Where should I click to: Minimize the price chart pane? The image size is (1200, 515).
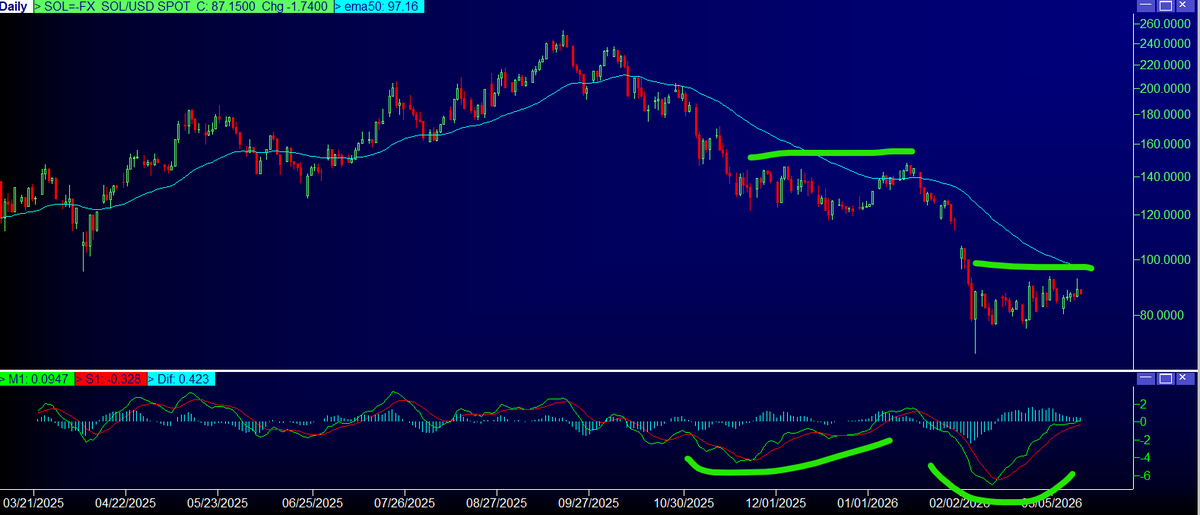(x=1147, y=7)
